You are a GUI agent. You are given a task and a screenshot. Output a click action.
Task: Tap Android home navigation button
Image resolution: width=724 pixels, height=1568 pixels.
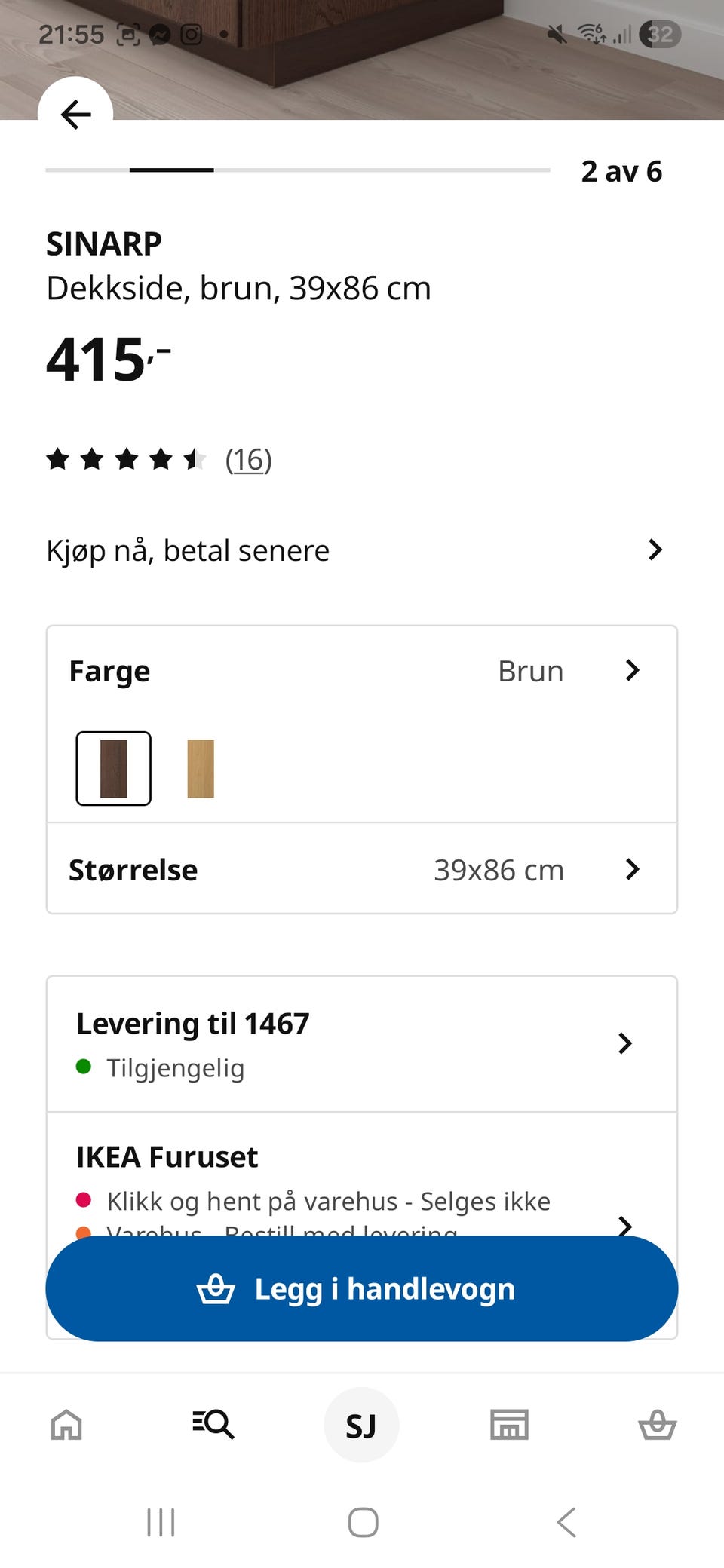pos(363,1522)
